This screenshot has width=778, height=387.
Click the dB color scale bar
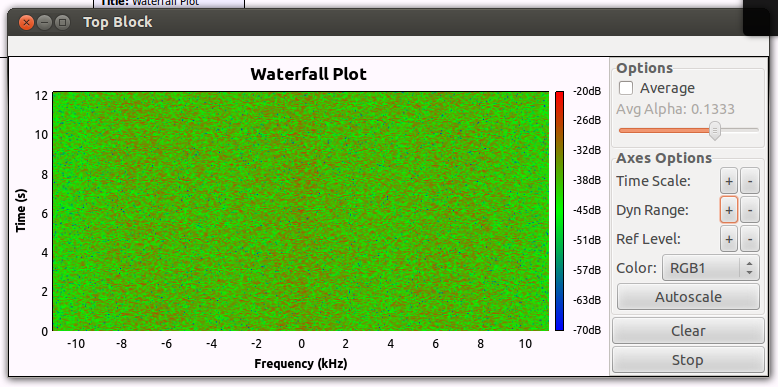559,211
